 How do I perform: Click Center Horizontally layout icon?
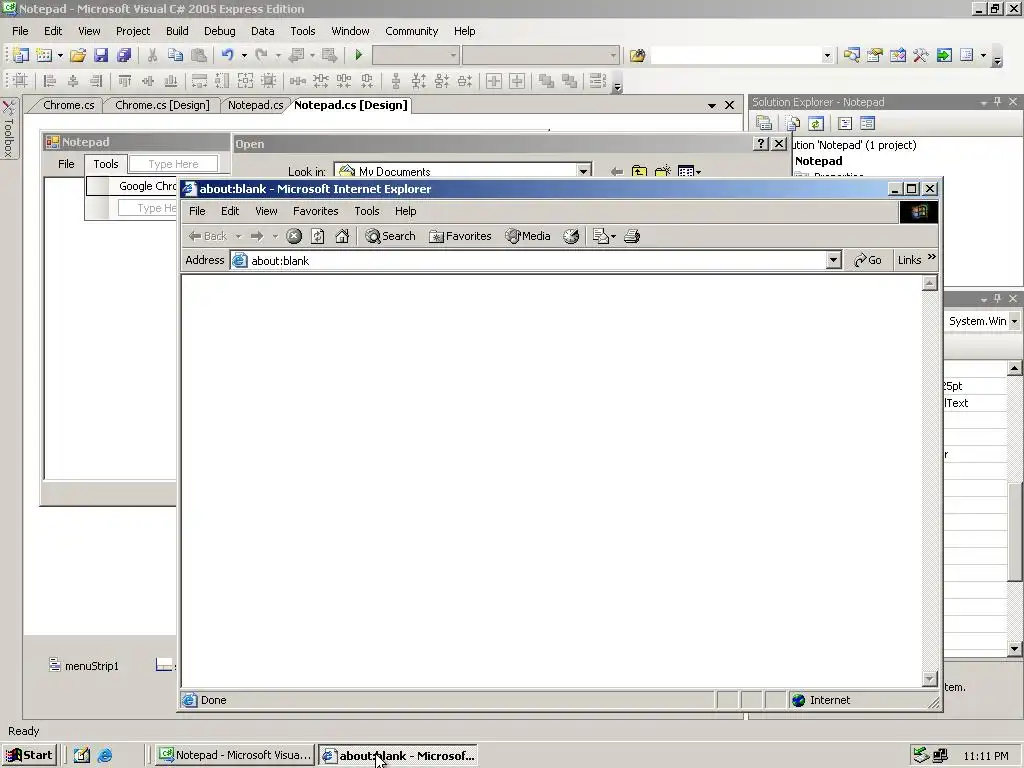tap(494, 81)
